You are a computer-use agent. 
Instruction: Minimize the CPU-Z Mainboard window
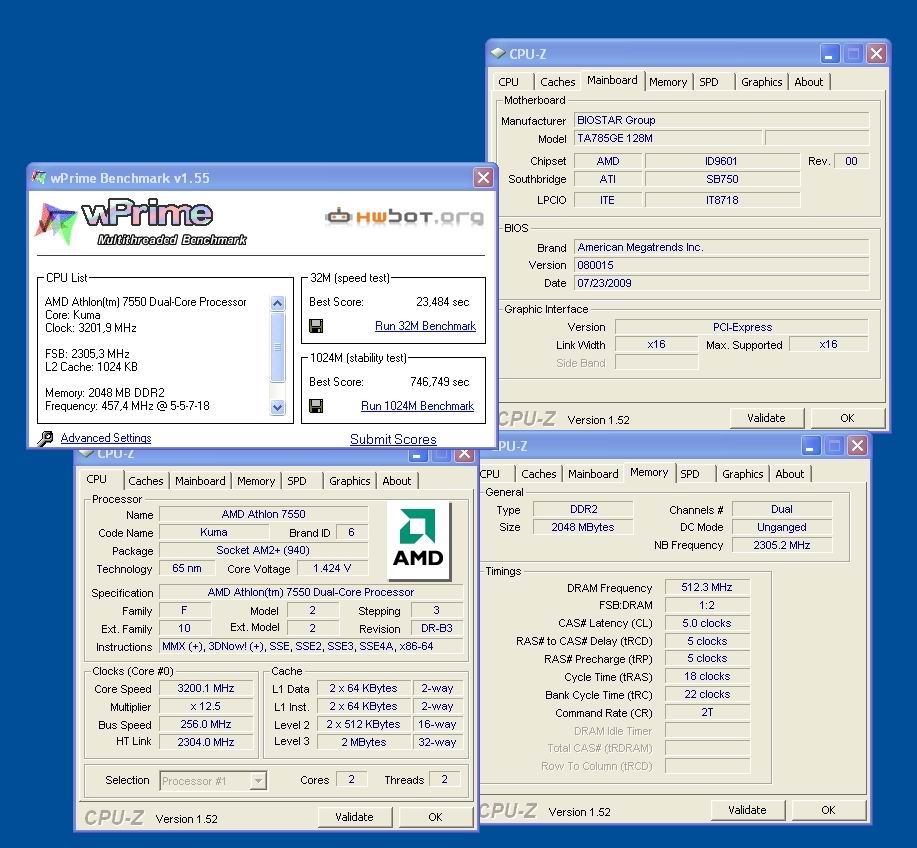pos(828,54)
